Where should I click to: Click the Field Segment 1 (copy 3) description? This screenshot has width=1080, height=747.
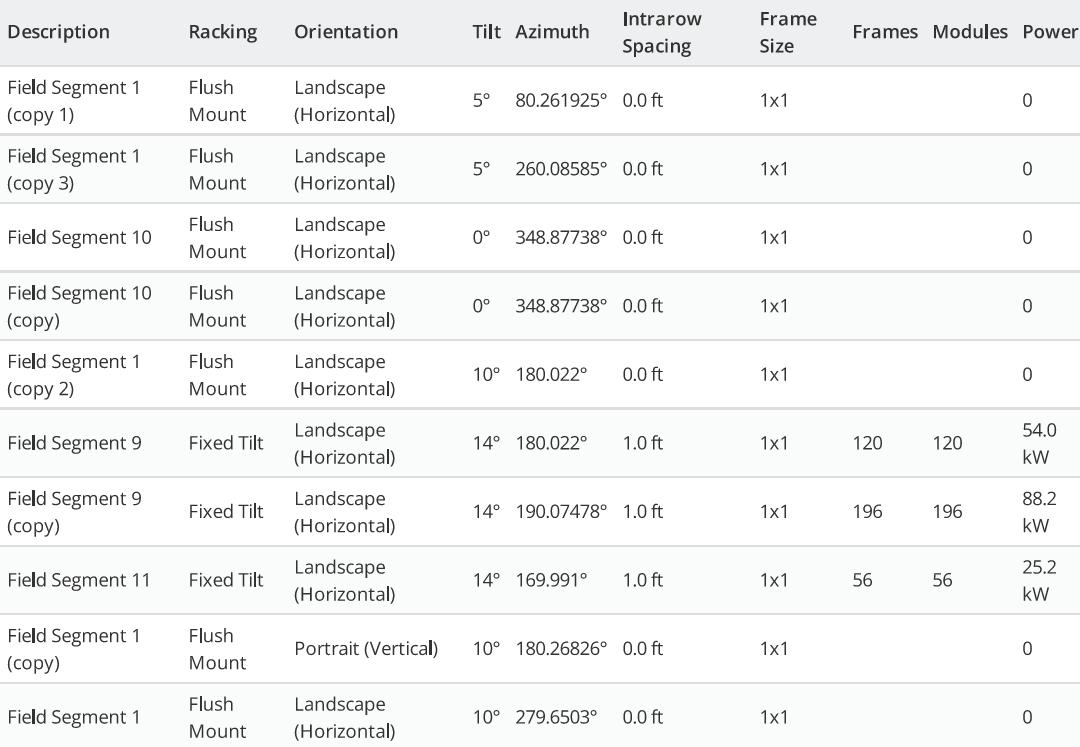pyautogui.click(x=74, y=169)
